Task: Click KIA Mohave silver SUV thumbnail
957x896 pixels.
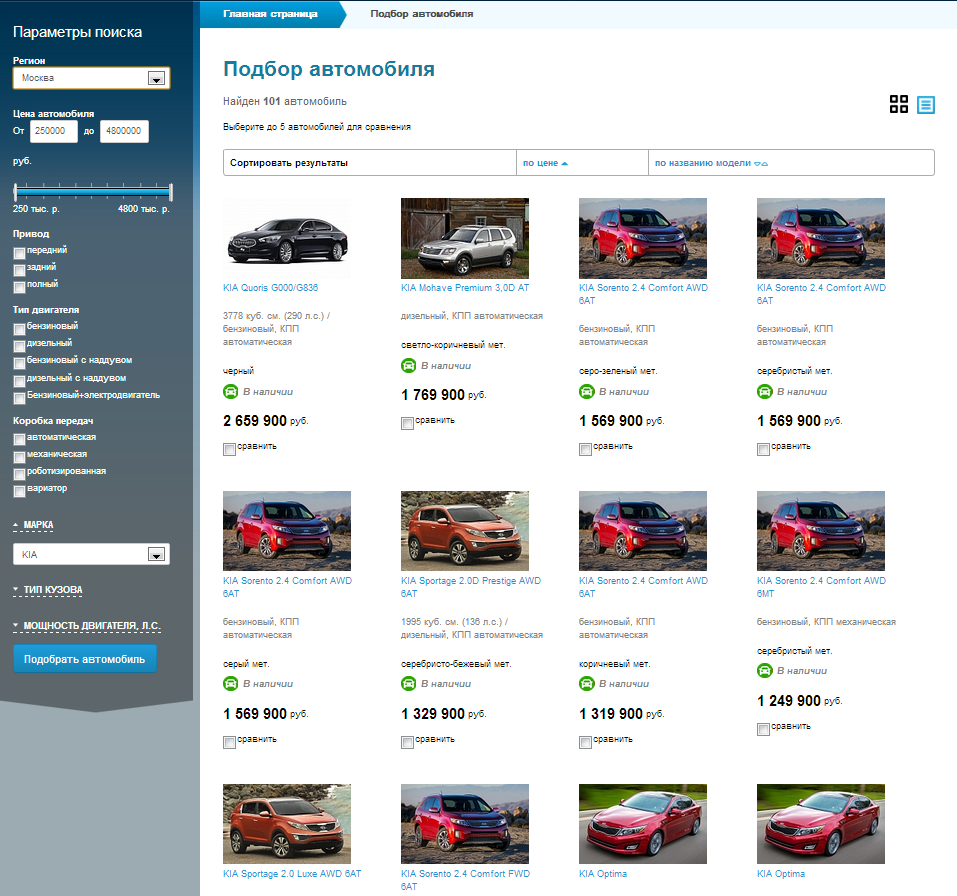Action: tap(464, 238)
